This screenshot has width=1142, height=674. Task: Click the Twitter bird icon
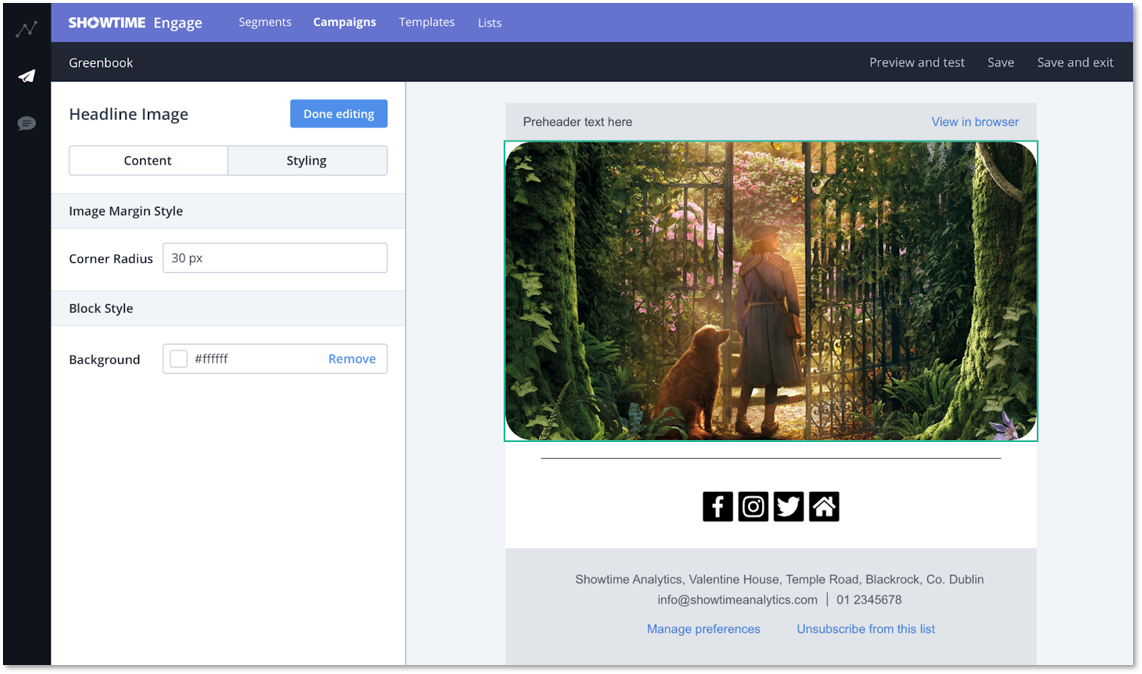coord(788,506)
